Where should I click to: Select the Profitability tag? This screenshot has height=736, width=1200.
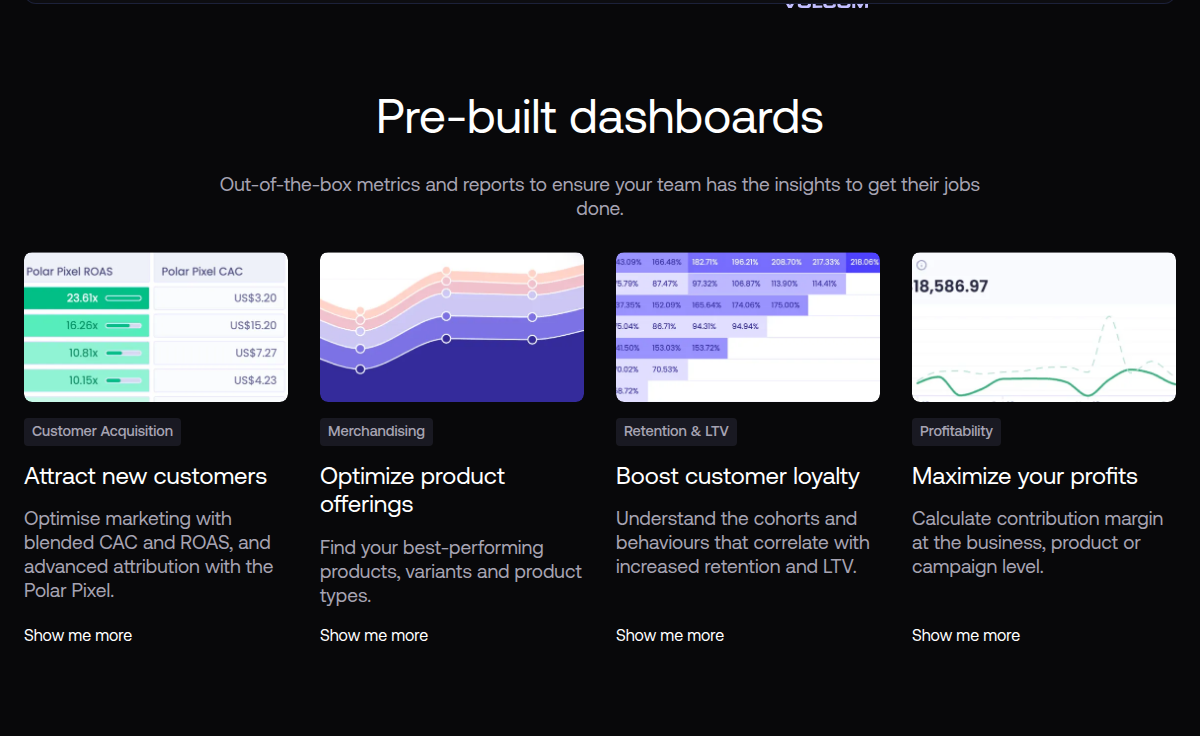(x=956, y=432)
